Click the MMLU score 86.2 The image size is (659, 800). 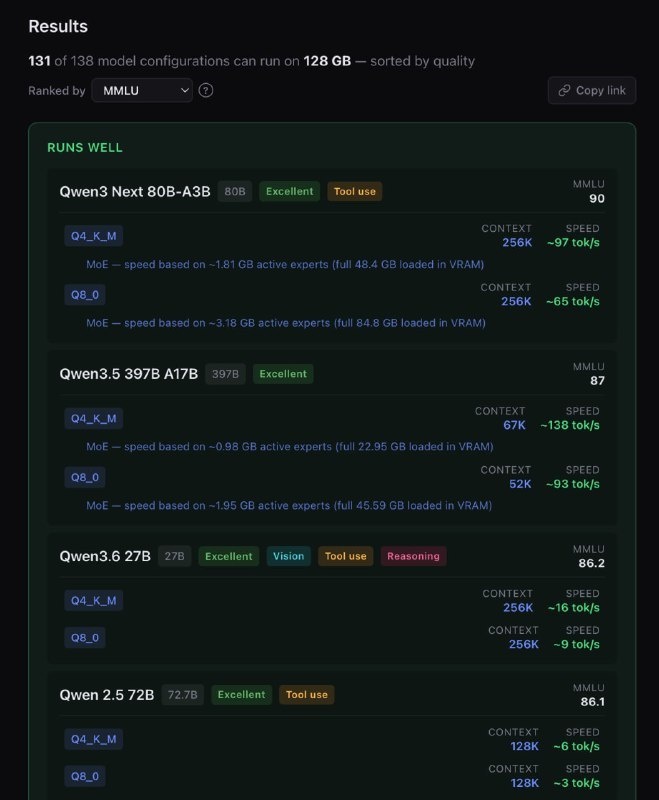[592, 563]
